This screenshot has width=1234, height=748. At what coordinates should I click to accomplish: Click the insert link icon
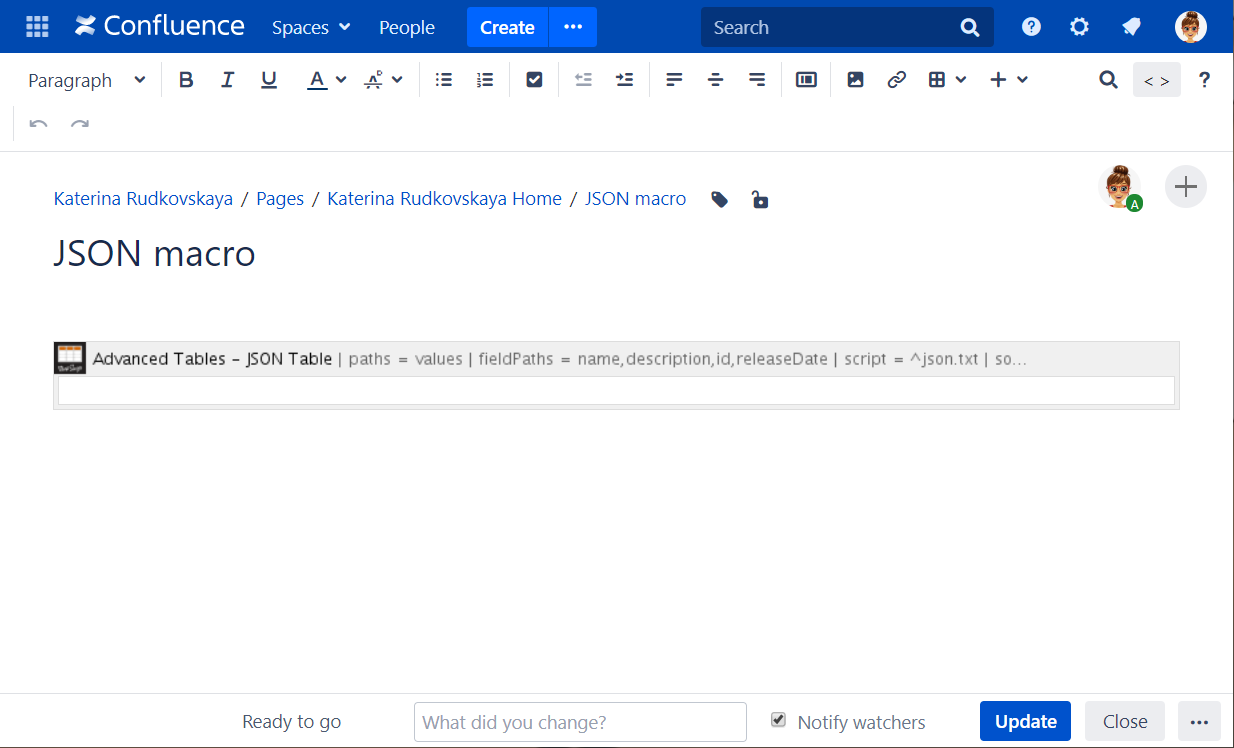point(897,80)
